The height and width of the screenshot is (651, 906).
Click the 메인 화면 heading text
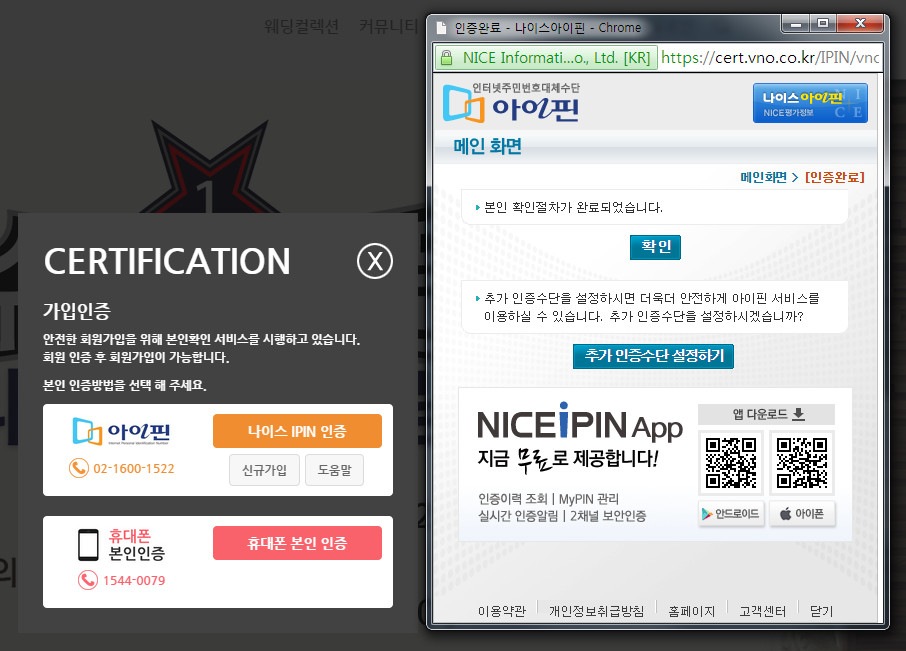click(488, 146)
